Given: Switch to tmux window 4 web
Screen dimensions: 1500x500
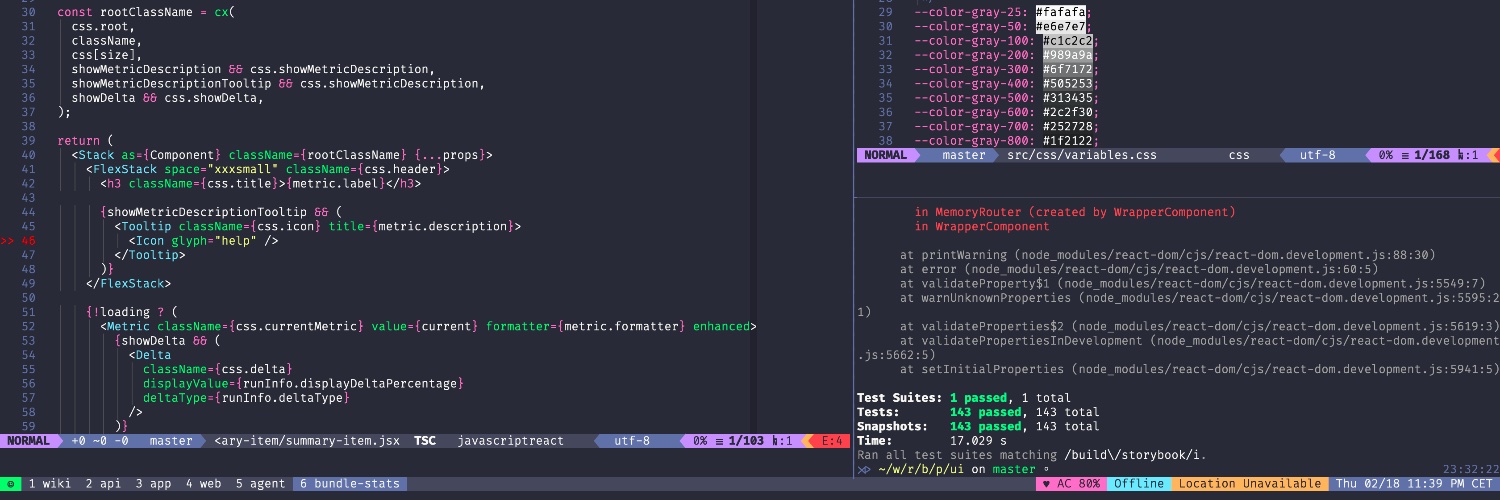Looking at the screenshot, I should click(203, 484).
